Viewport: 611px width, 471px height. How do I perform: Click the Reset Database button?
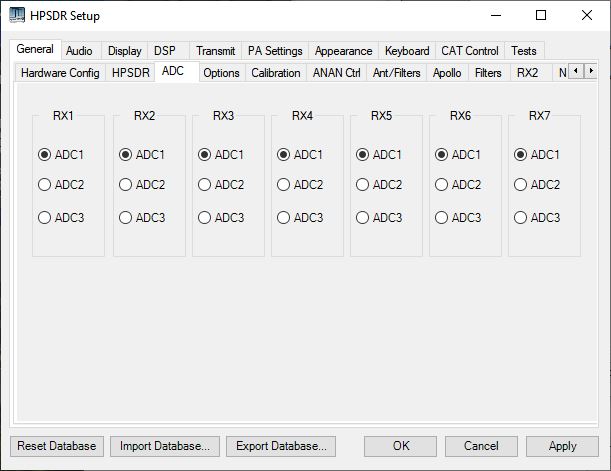[x=57, y=446]
